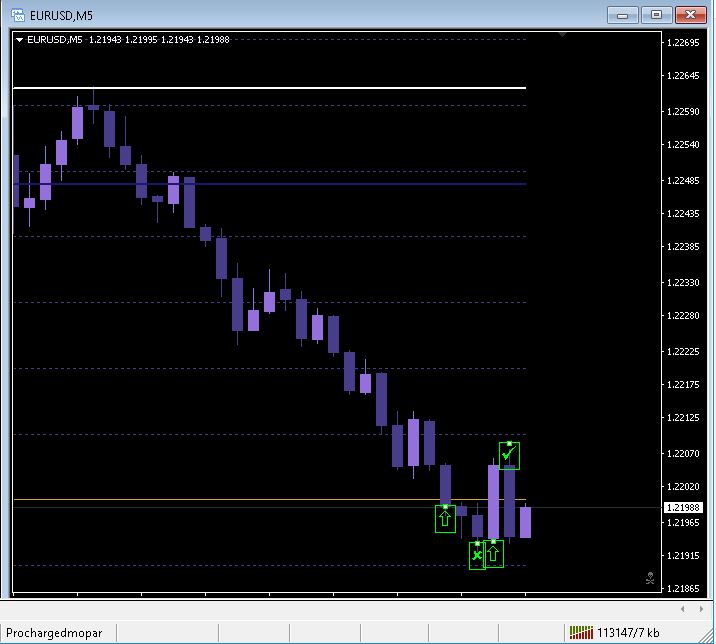Maximize the EURUSD,M5 chart window
Image resolution: width=716 pixels, height=644 pixels.
[656, 15]
